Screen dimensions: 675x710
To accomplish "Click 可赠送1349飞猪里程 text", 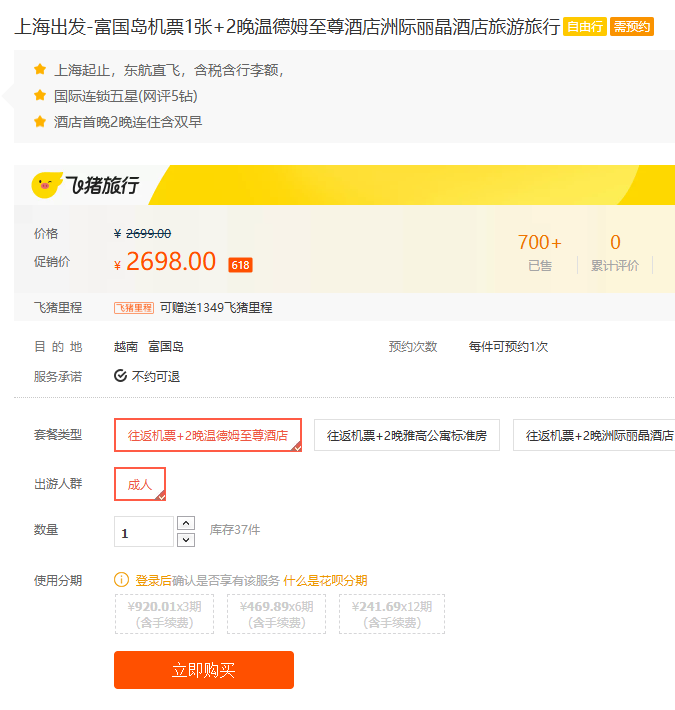I will pyautogui.click(x=216, y=308).
